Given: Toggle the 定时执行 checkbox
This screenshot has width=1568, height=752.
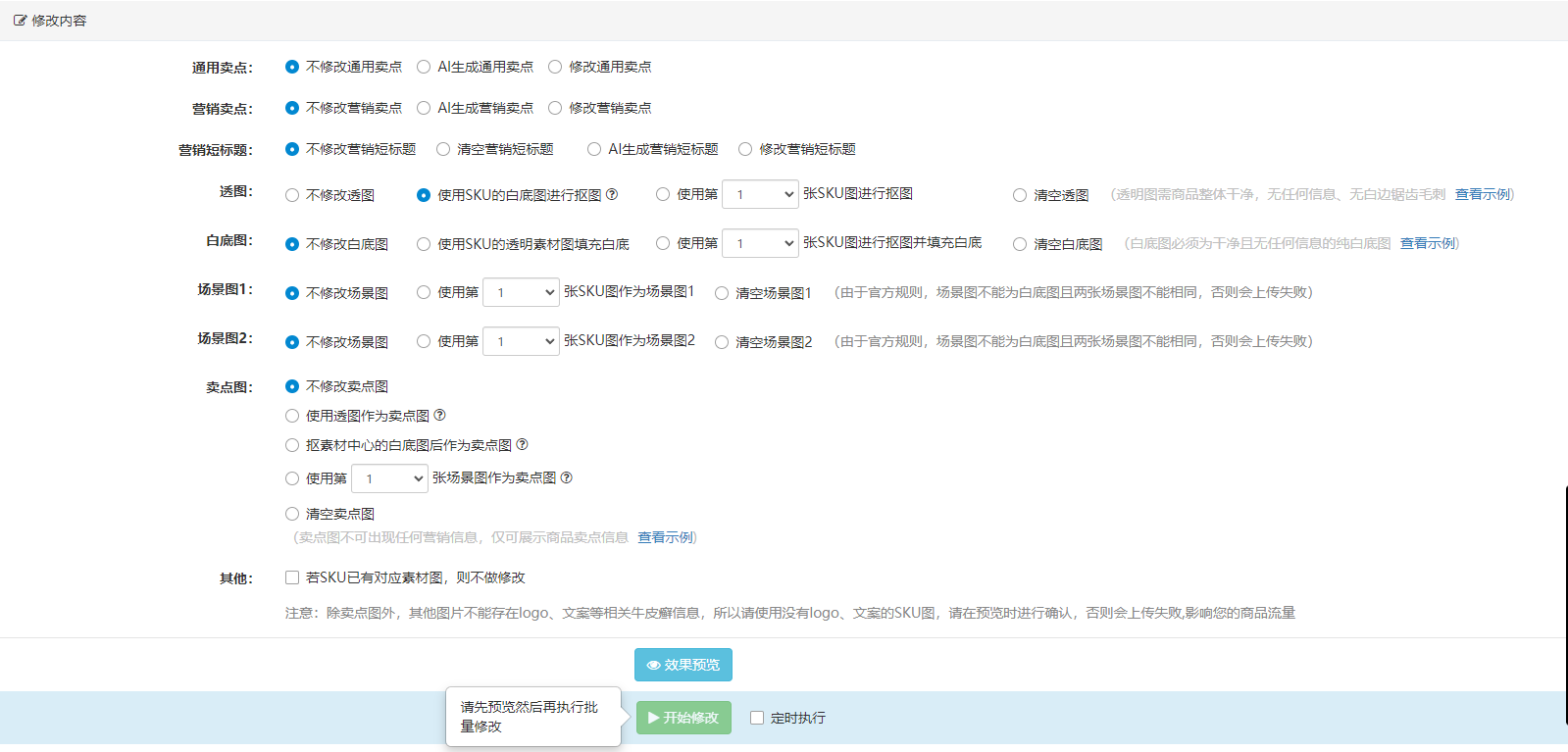Looking at the screenshot, I should coord(757,718).
